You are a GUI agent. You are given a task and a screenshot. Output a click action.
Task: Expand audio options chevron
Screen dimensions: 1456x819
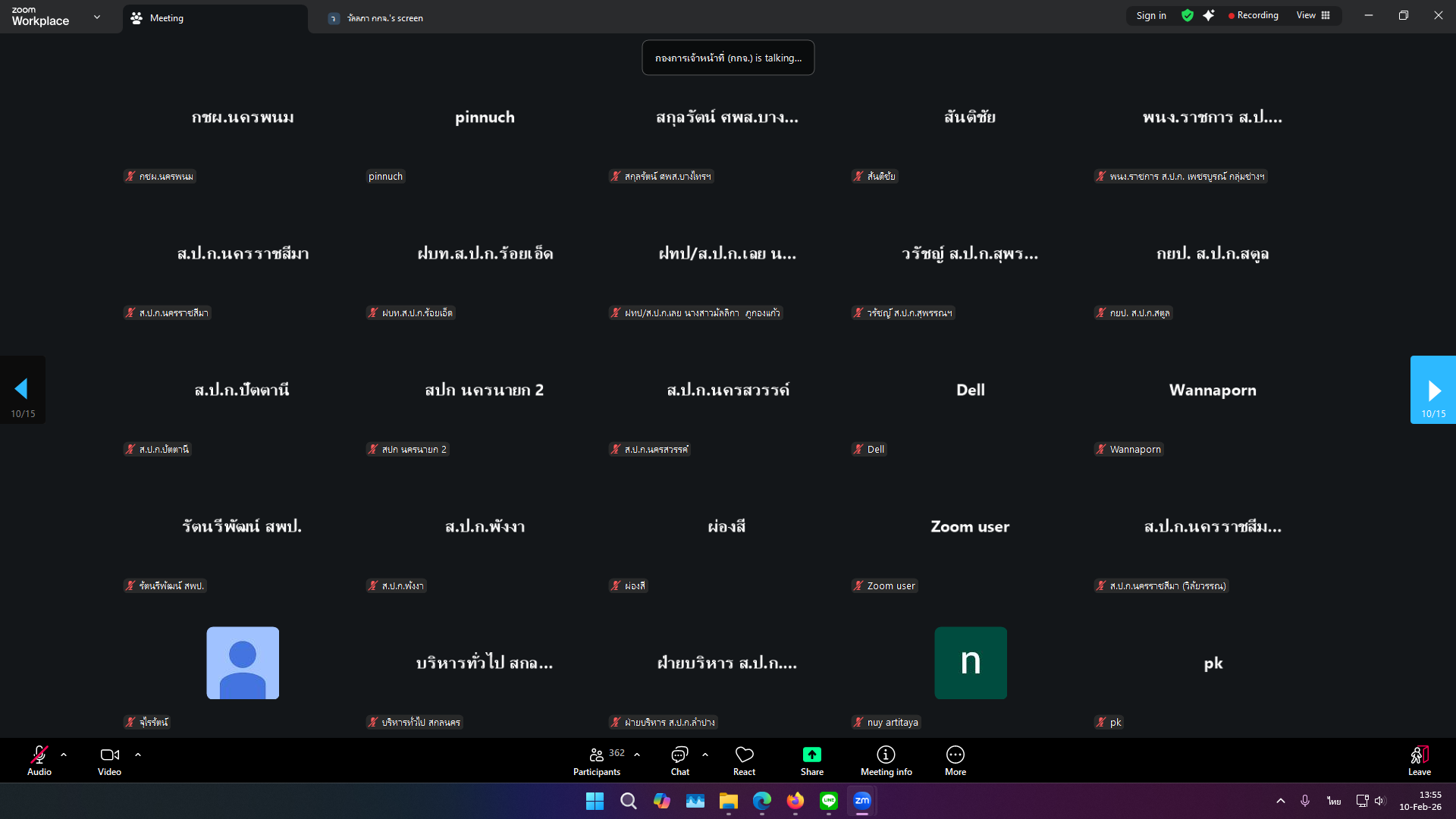coord(64,755)
